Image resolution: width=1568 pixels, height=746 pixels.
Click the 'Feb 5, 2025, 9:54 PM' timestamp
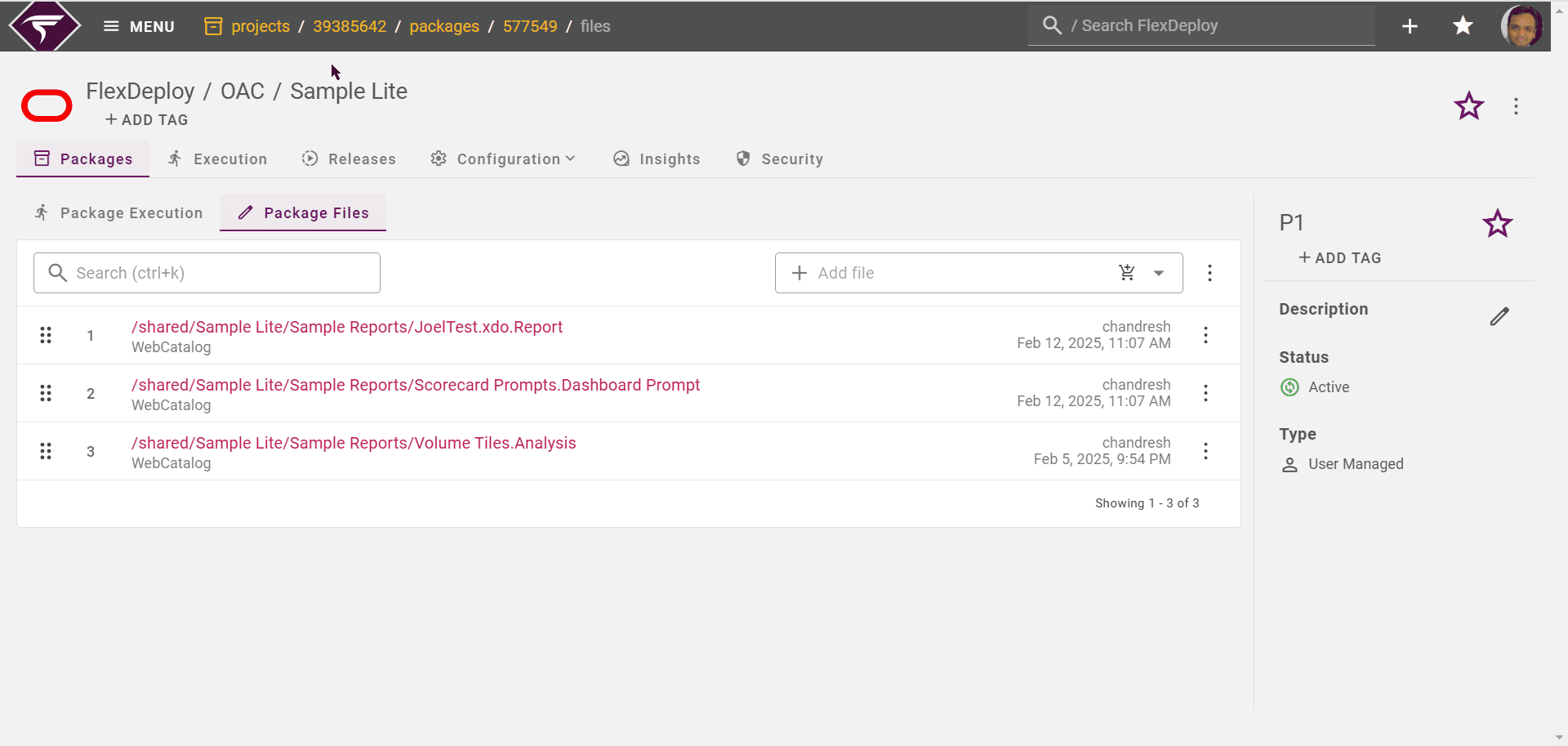tap(1102, 459)
